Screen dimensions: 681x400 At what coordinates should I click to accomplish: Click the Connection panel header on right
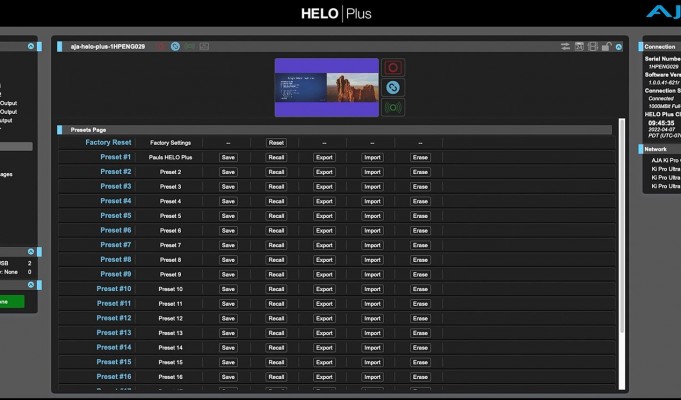659,46
